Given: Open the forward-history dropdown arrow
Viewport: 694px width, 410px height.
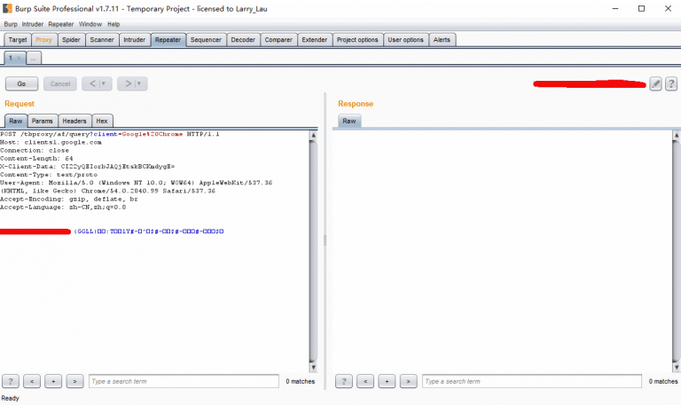Looking at the screenshot, I should pos(139,84).
